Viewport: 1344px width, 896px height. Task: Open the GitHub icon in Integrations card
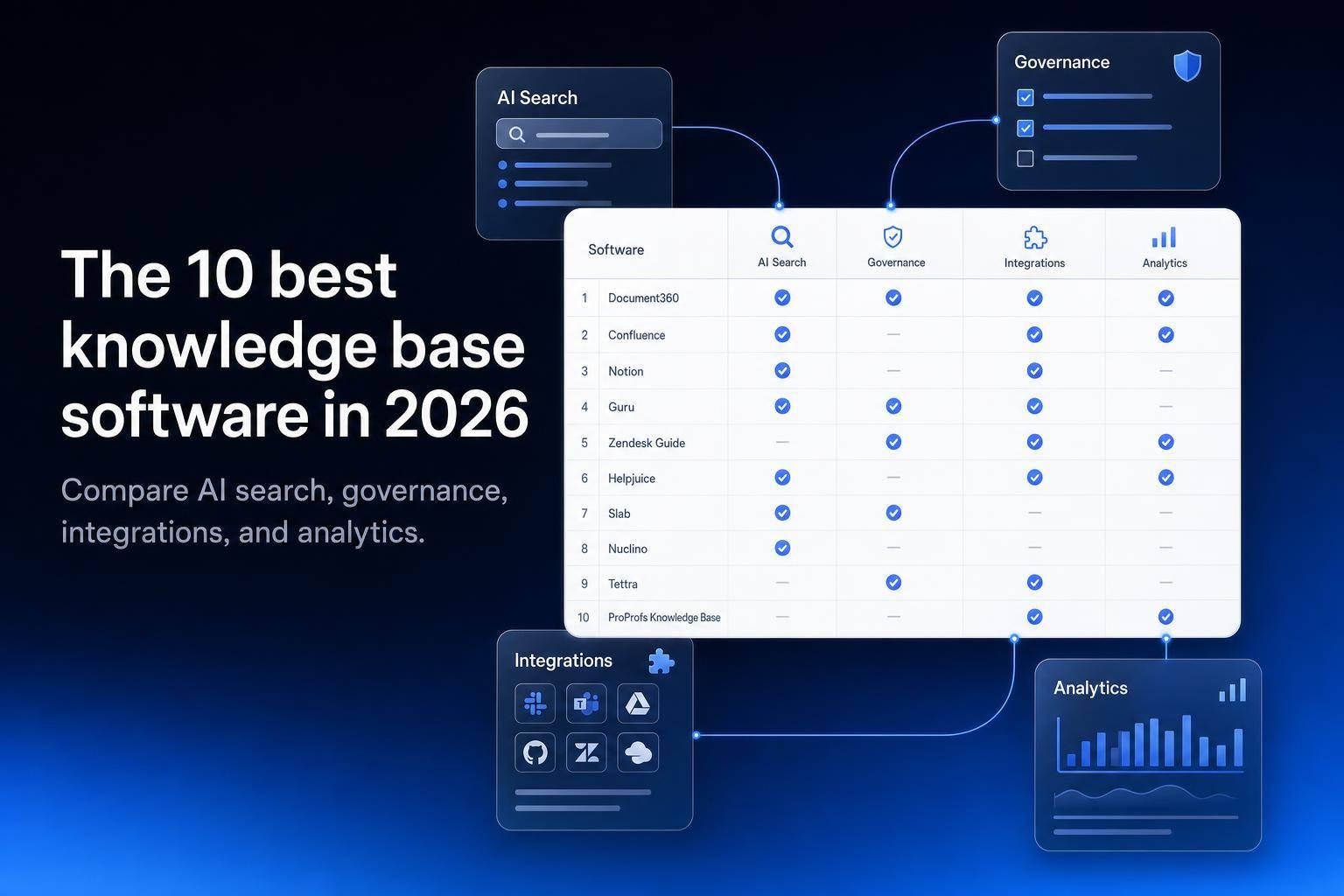[535, 752]
